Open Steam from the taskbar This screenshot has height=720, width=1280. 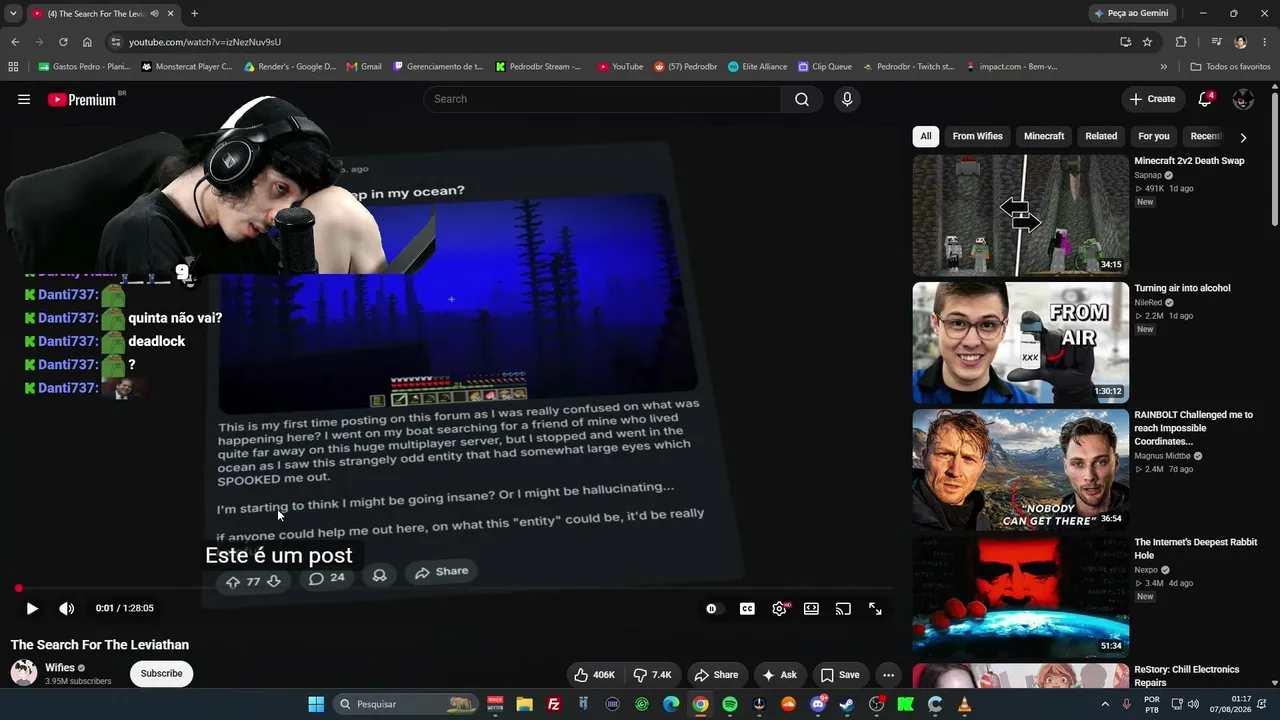coord(847,704)
